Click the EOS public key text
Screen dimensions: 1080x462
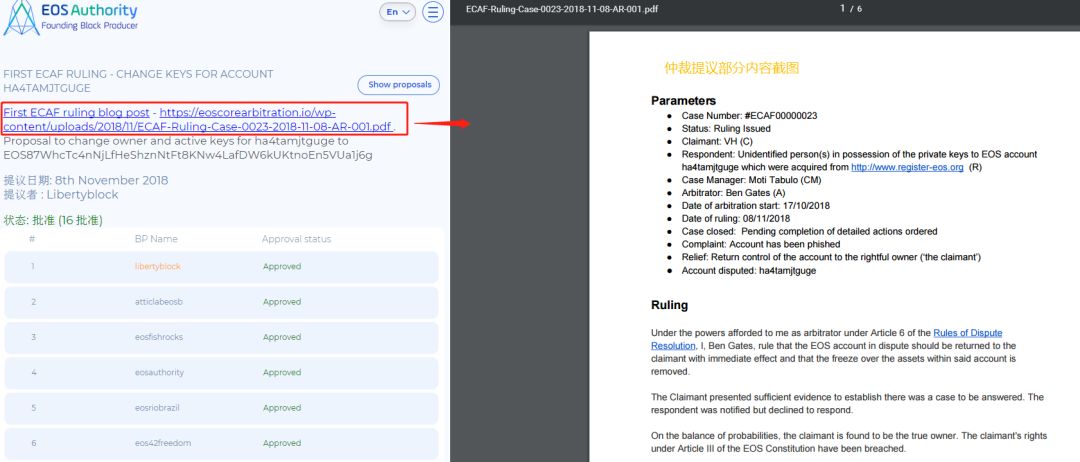(x=188, y=156)
